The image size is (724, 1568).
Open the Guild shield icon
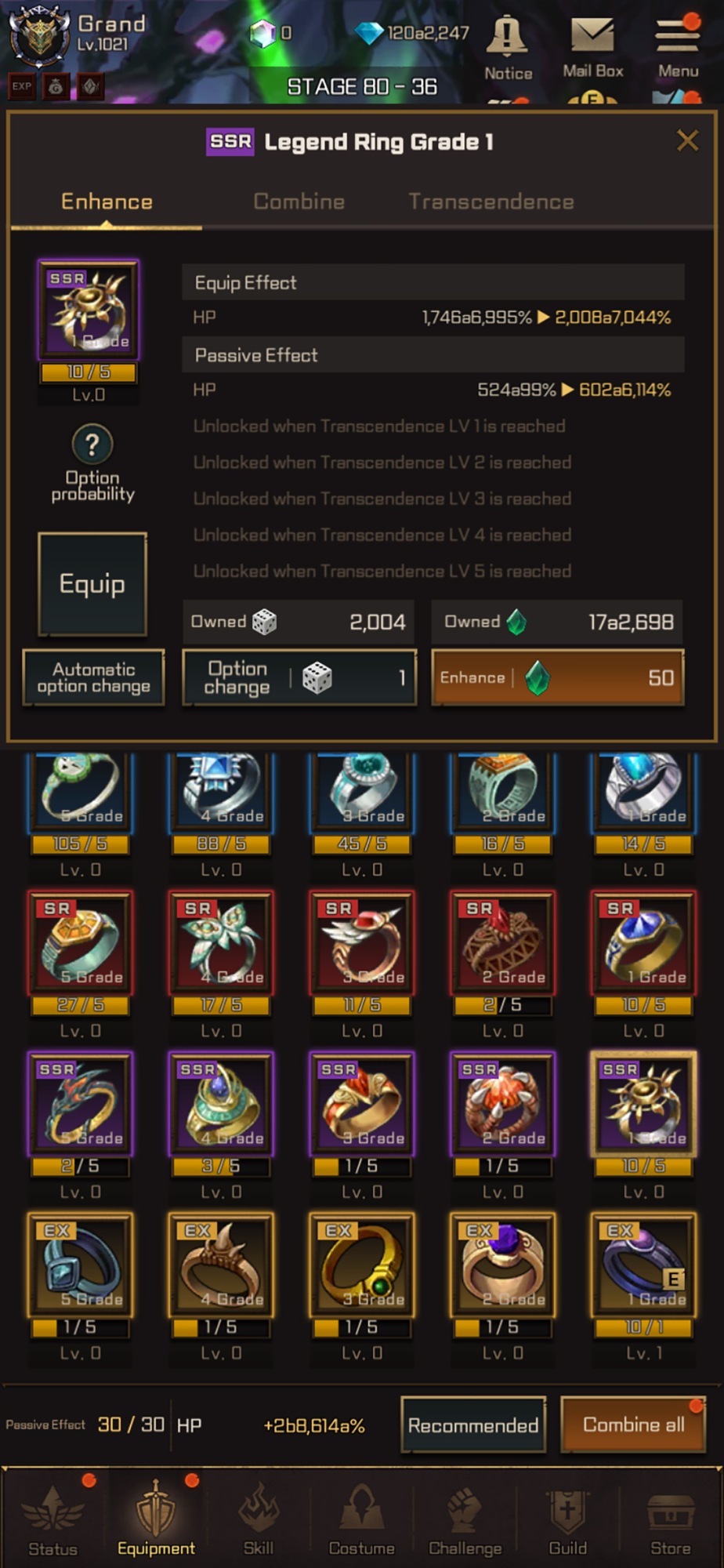click(567, 1509)
